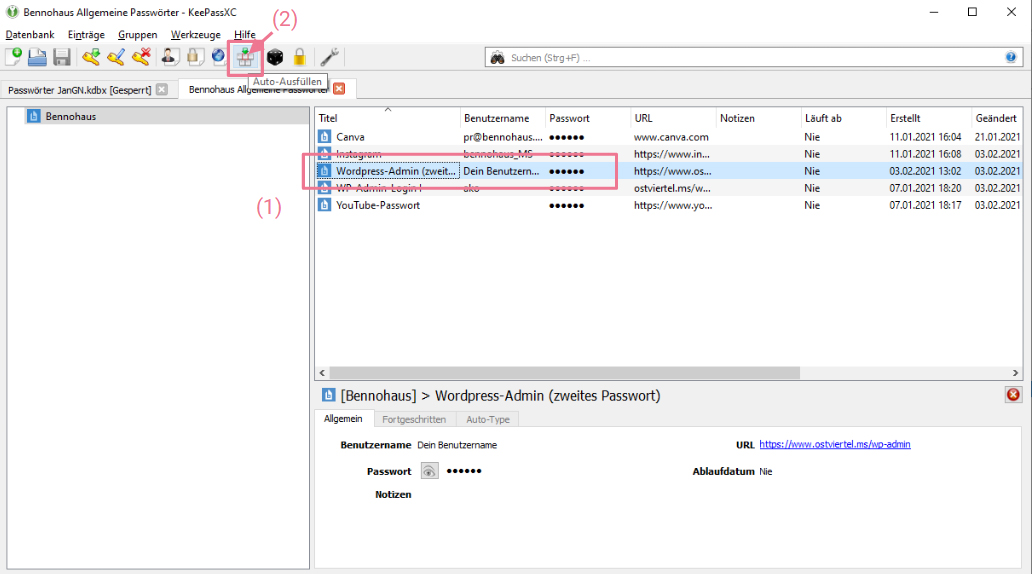
Task: Sort entries by Passwort column header
Action: tap(588, 118)
